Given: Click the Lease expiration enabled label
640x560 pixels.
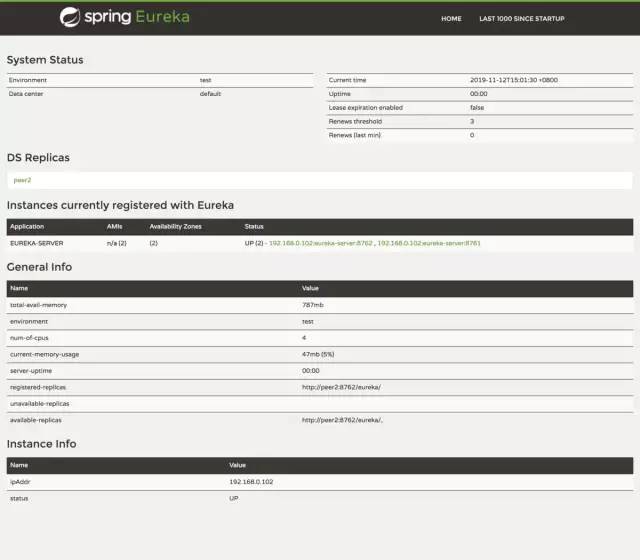Looking at the screenshot, I should [x=366, y=108].
